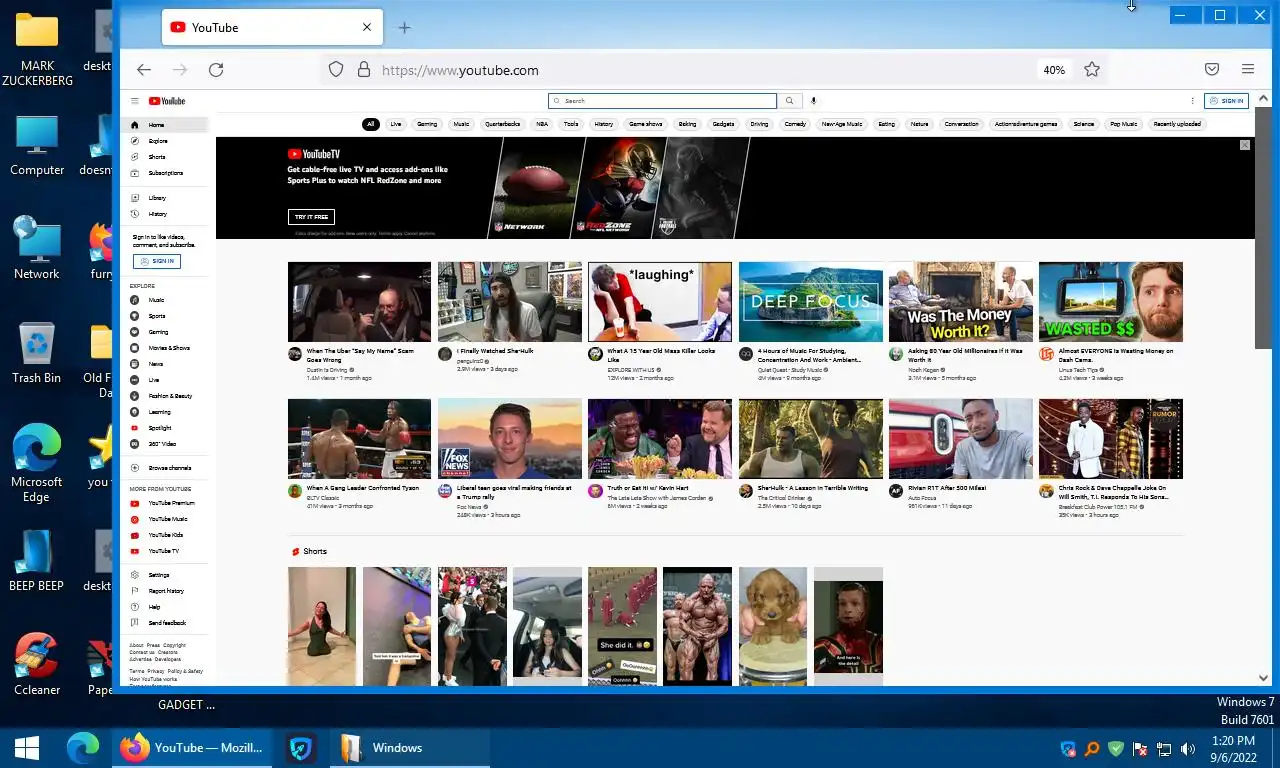Open YouTube Music link in sidebar
The height and width of the screenshot is (768, 1280).
[165, 519]
